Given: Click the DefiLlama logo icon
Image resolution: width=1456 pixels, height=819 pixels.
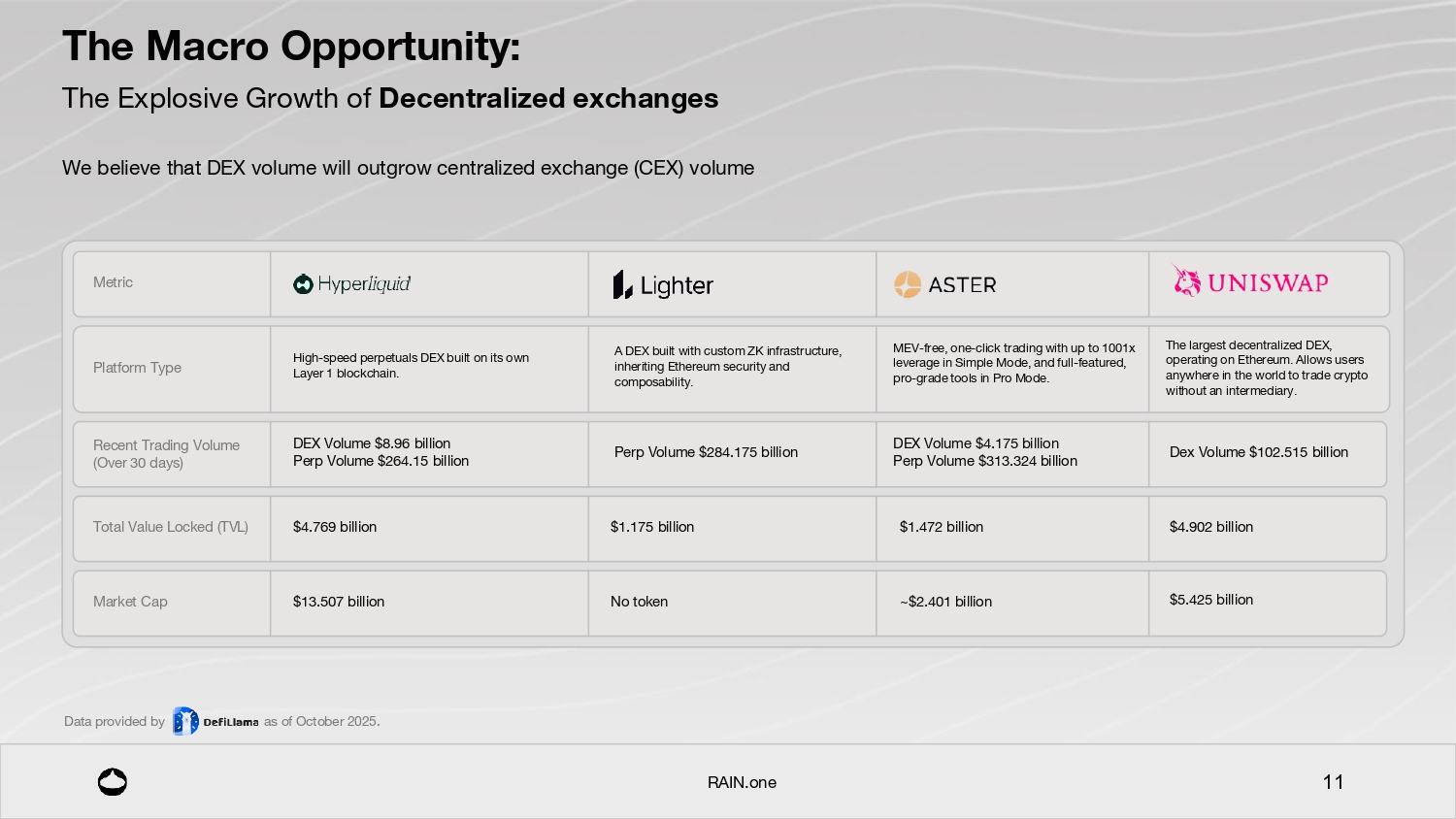Looking at the screenshot, I should pyautogui.click(x=184, y=721).
